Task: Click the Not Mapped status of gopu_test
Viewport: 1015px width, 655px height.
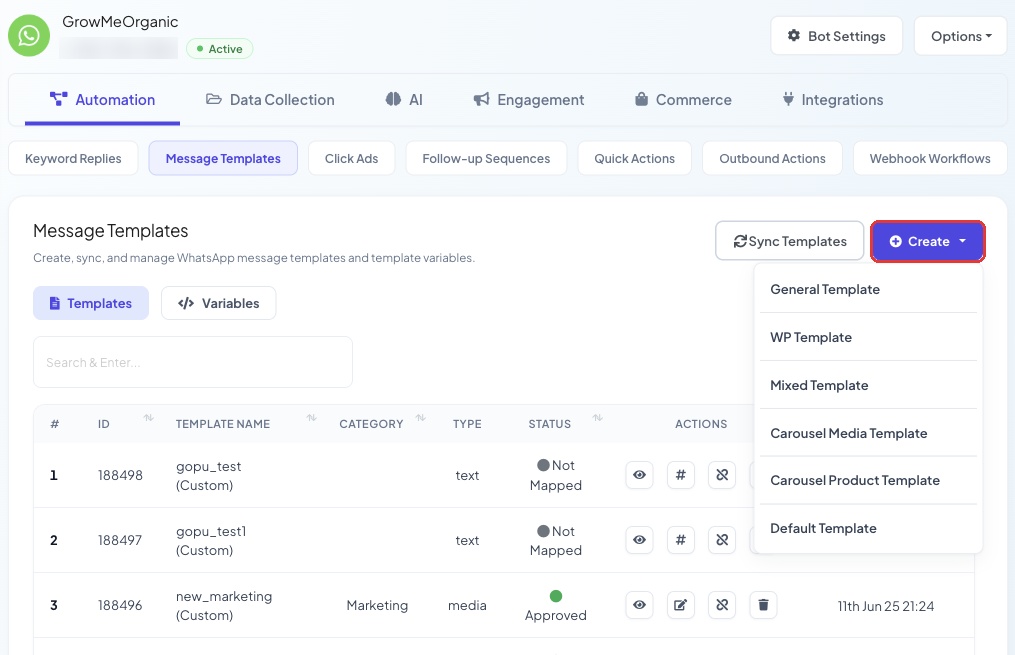Action: [x=555, y=475]
